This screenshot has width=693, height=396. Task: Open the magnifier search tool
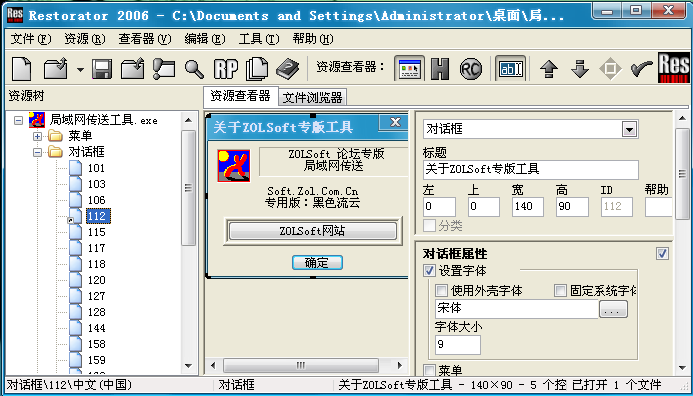(194, 69)
